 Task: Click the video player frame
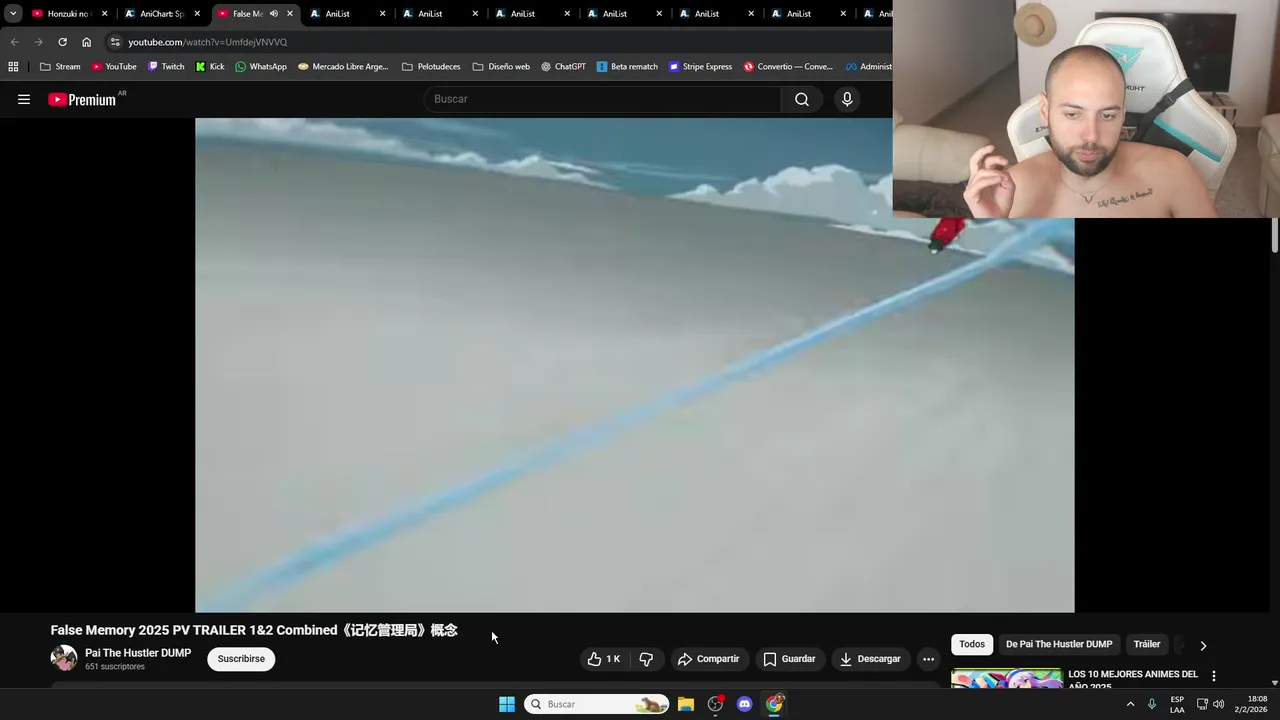pyautogui.click(x=635, y=365)
